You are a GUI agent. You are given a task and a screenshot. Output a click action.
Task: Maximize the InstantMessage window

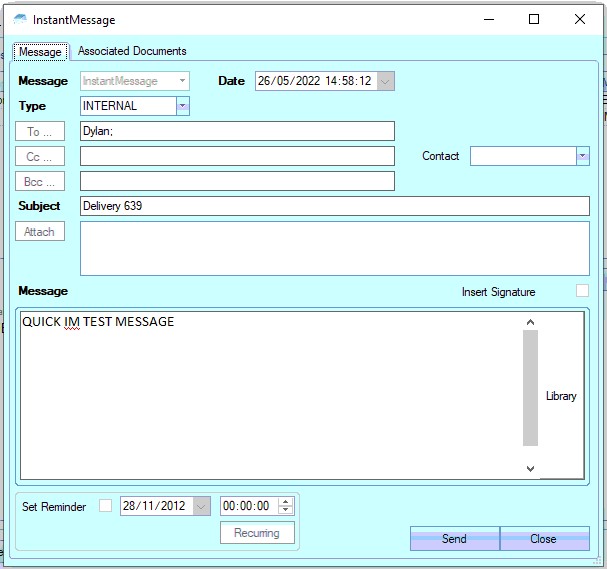click(534, 19)
